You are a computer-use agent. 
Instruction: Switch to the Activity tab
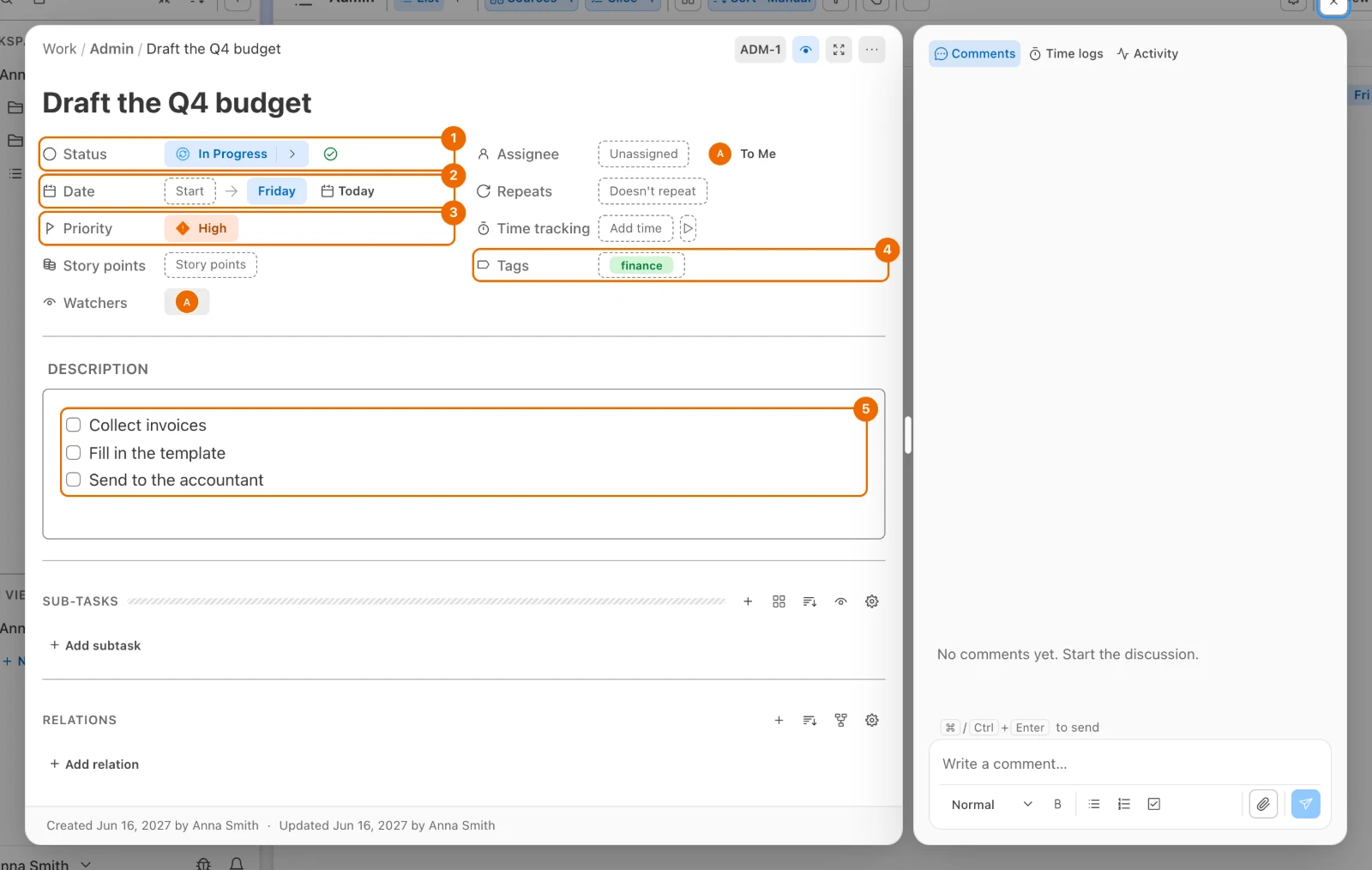(1147, 53)
